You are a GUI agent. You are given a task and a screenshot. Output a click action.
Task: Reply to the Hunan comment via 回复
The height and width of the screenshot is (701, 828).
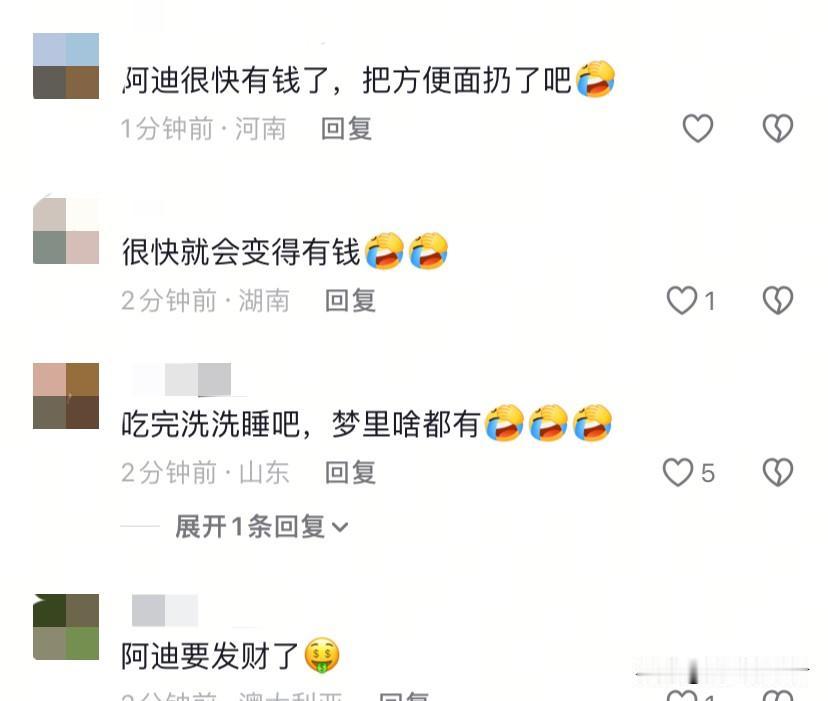click(350, 301)
